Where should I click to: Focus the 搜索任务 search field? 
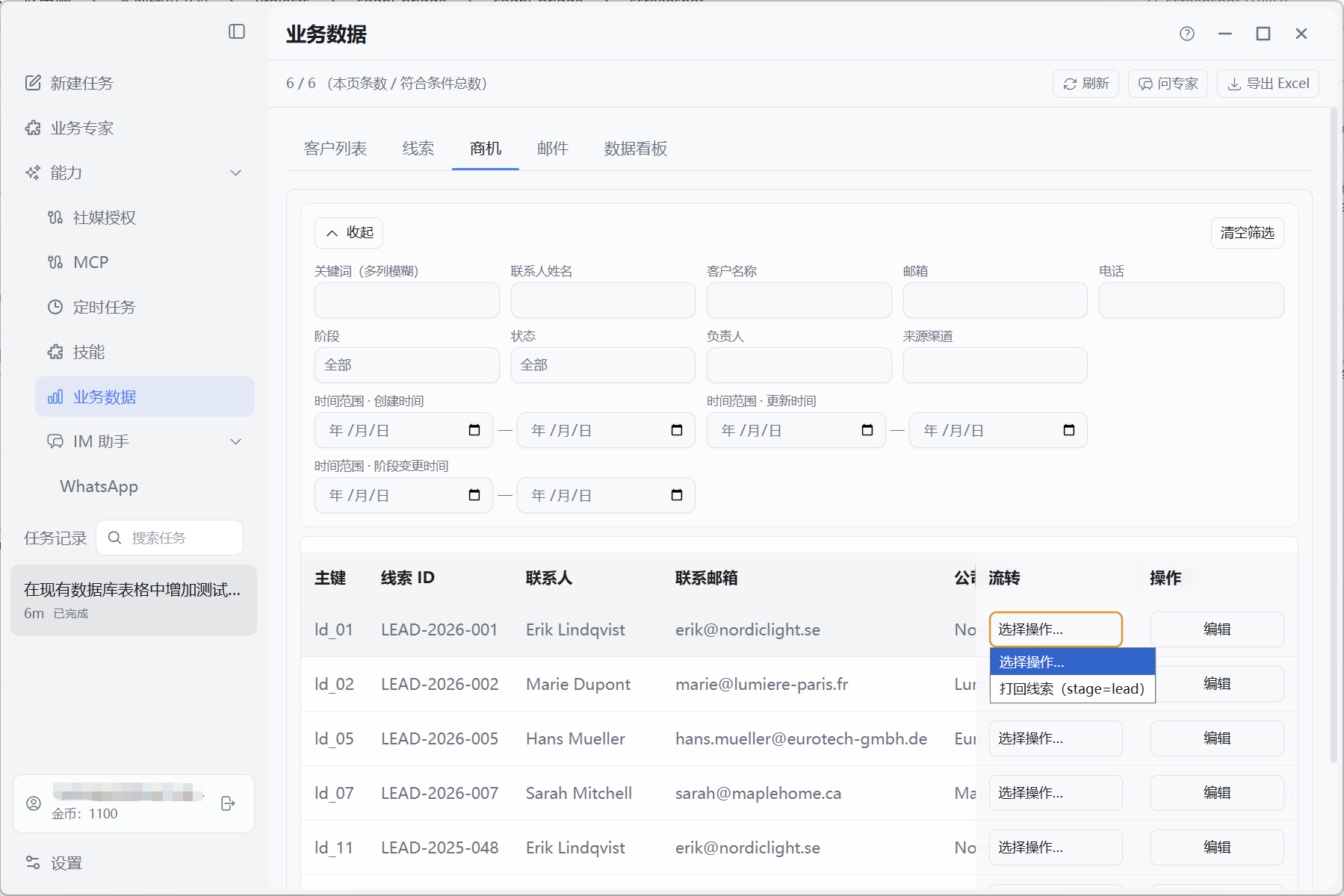click(170, 538)
